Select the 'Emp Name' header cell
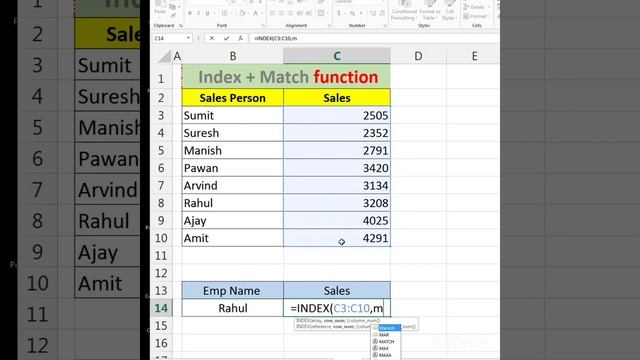 point(233,291)
